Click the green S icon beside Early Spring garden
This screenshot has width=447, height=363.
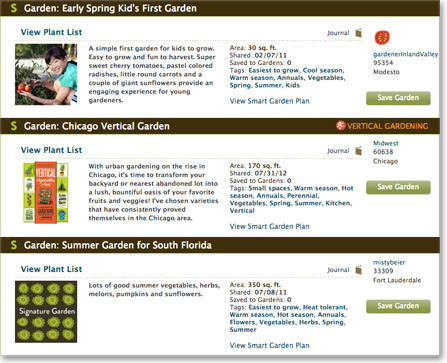coord(14,8)
